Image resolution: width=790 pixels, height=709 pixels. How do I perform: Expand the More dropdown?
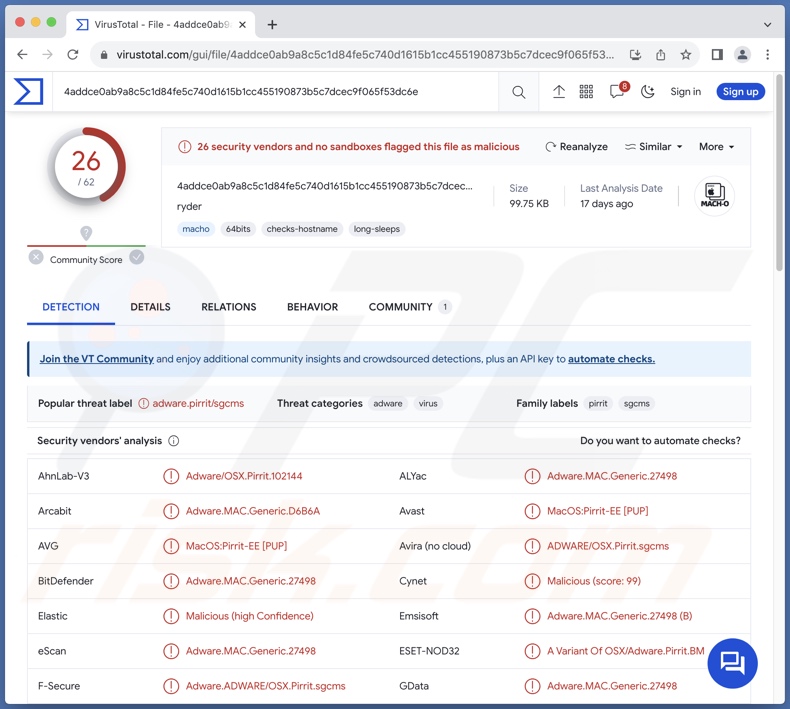point(716,147)
